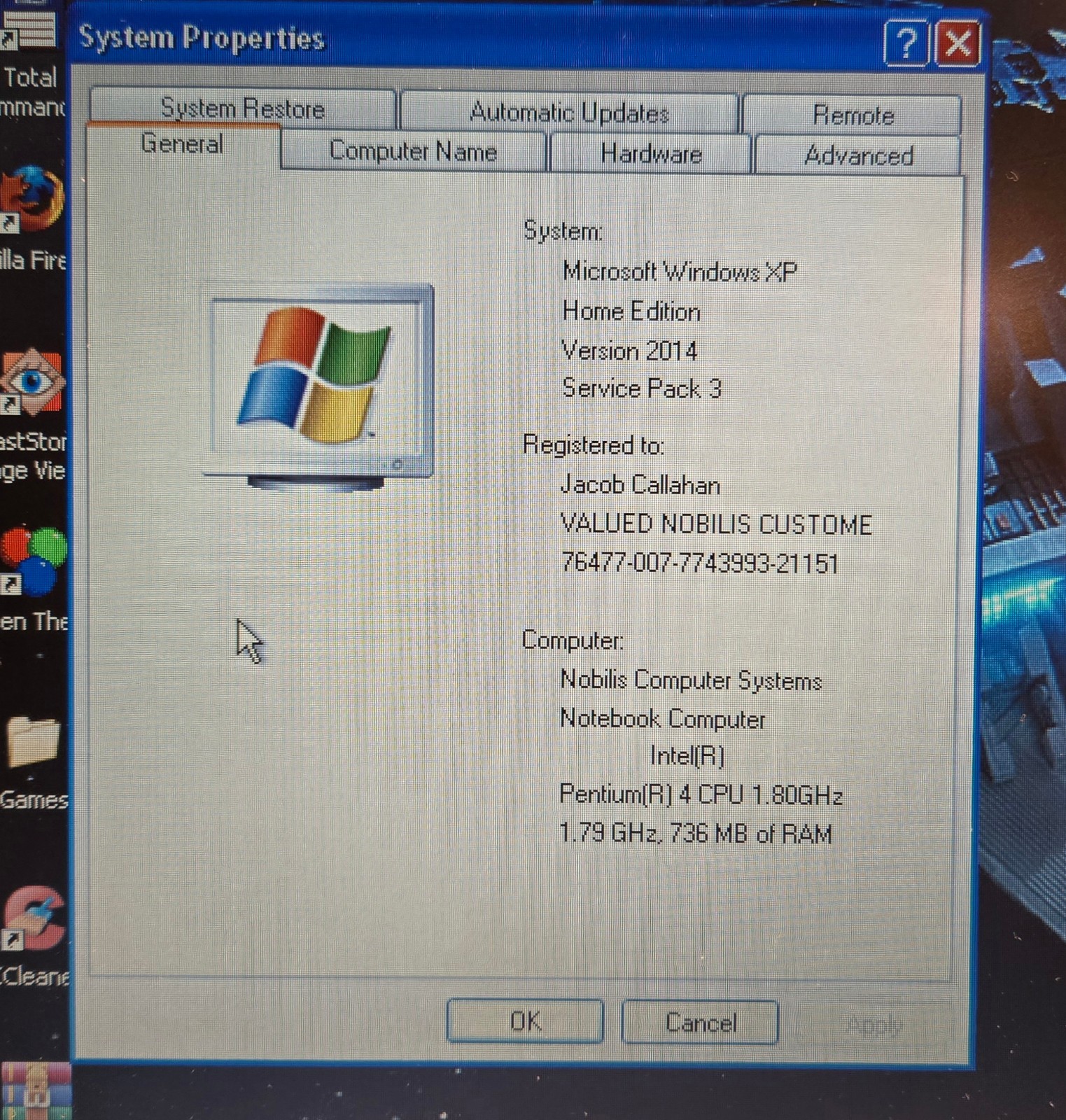Click '1.79 GHz, 736 MB of RAM' text

click(x=695, y=833)
